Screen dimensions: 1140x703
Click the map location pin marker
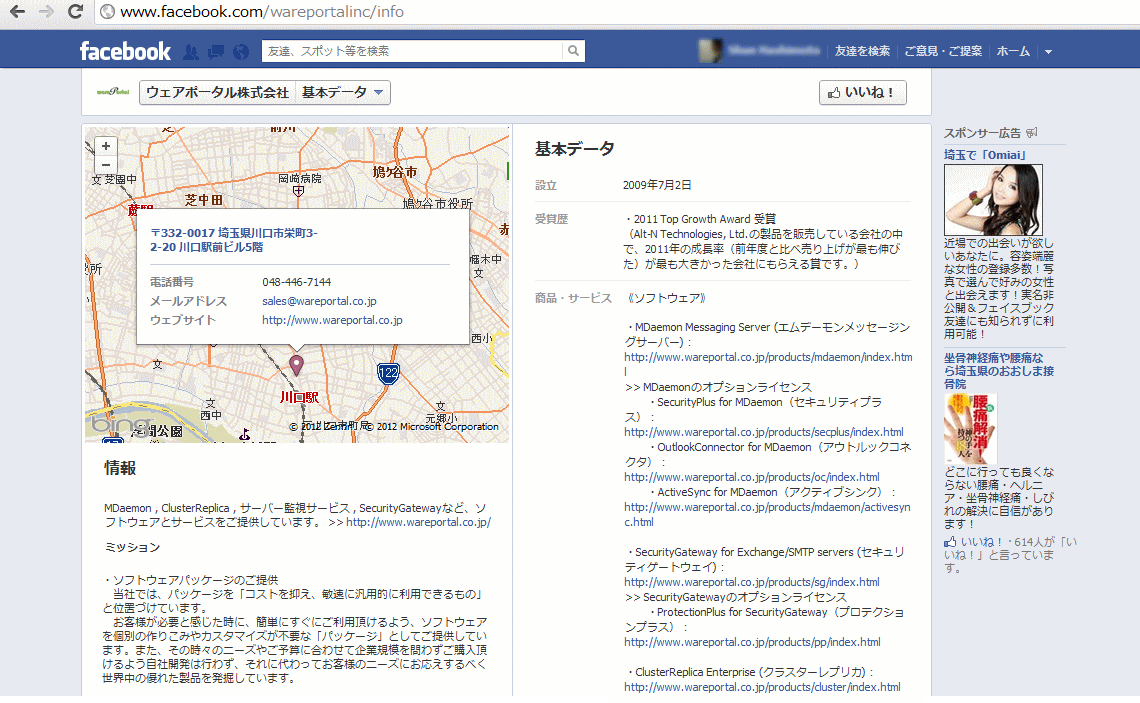point(296,364)
